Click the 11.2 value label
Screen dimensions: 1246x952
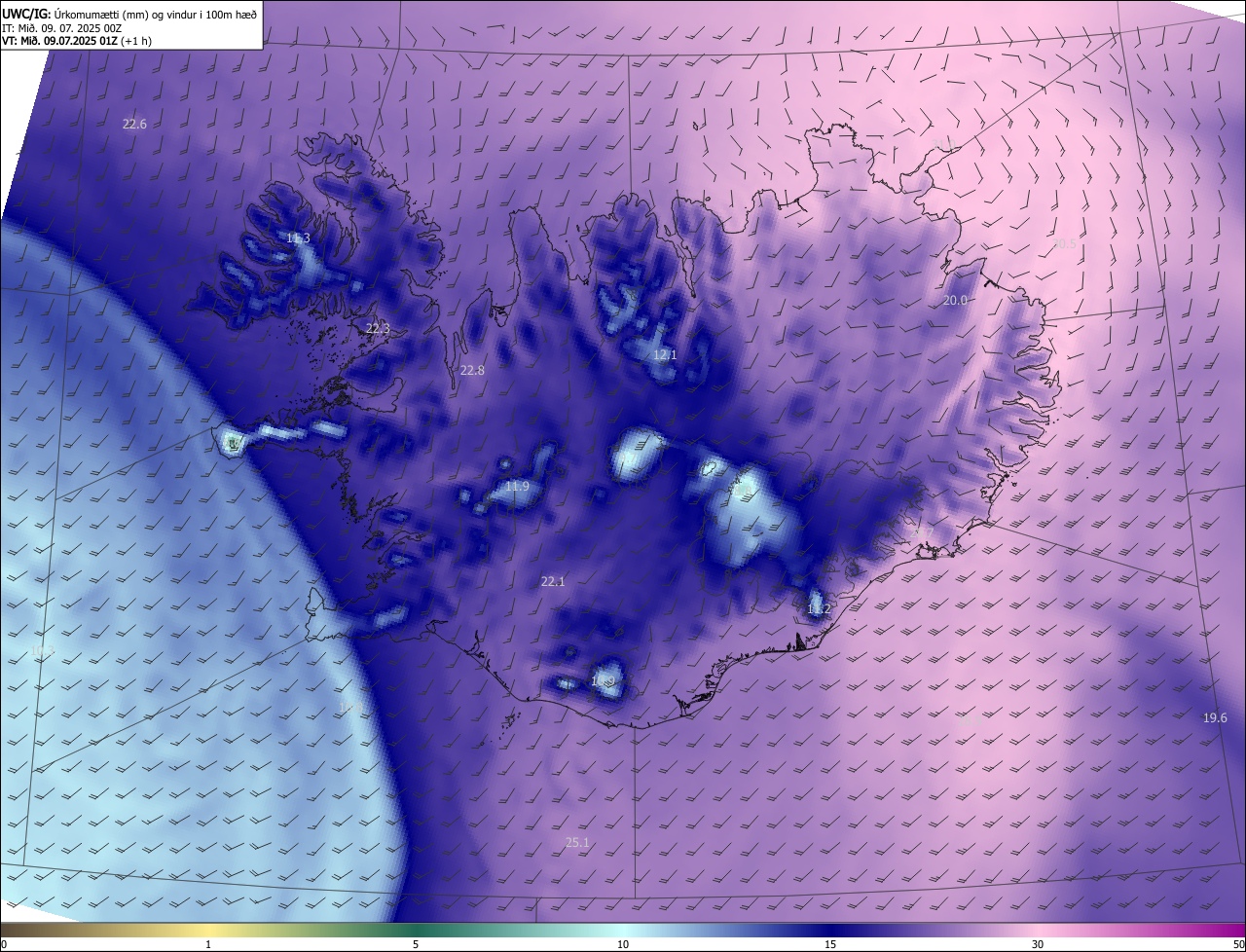(819, 609)
